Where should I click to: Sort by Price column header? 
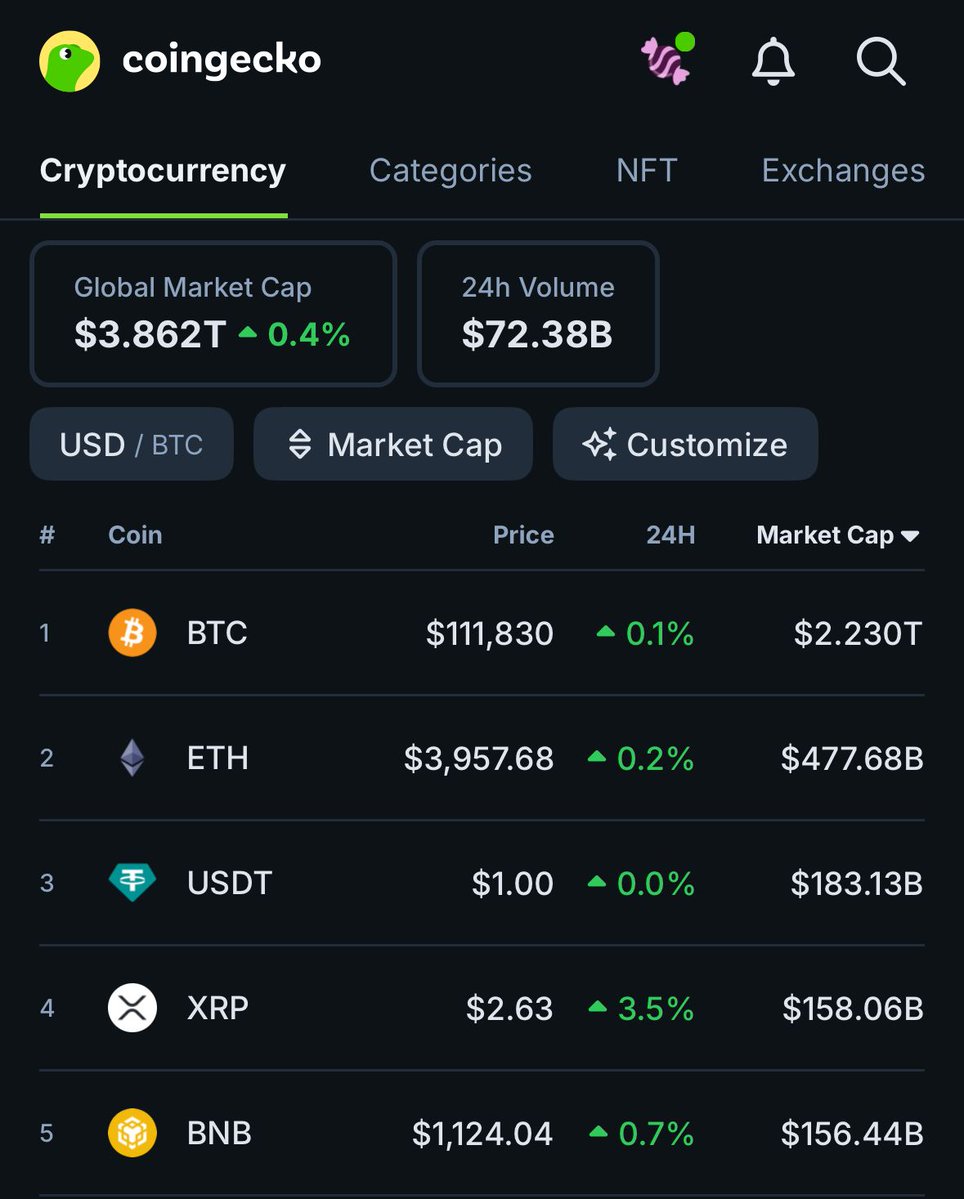point(523,535)
